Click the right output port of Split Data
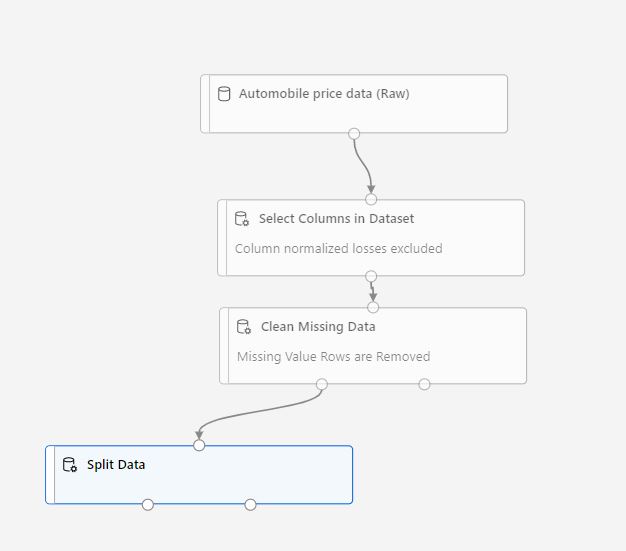 coord(250,504)
